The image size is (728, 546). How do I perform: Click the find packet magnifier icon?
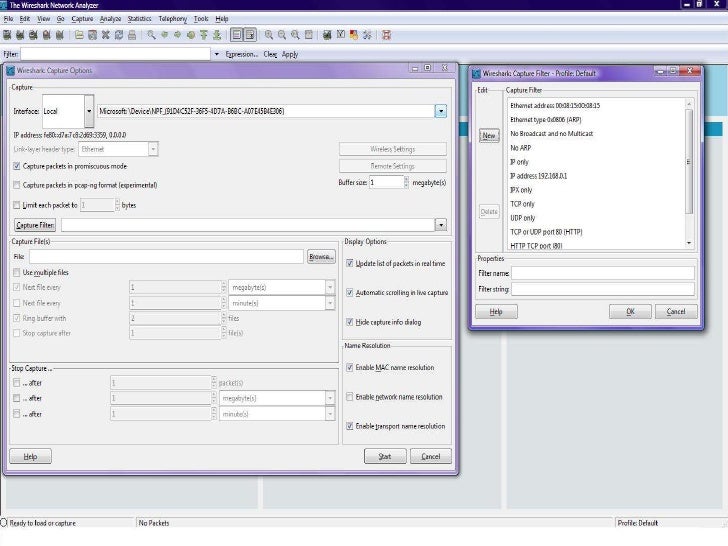tap(151, 35)
